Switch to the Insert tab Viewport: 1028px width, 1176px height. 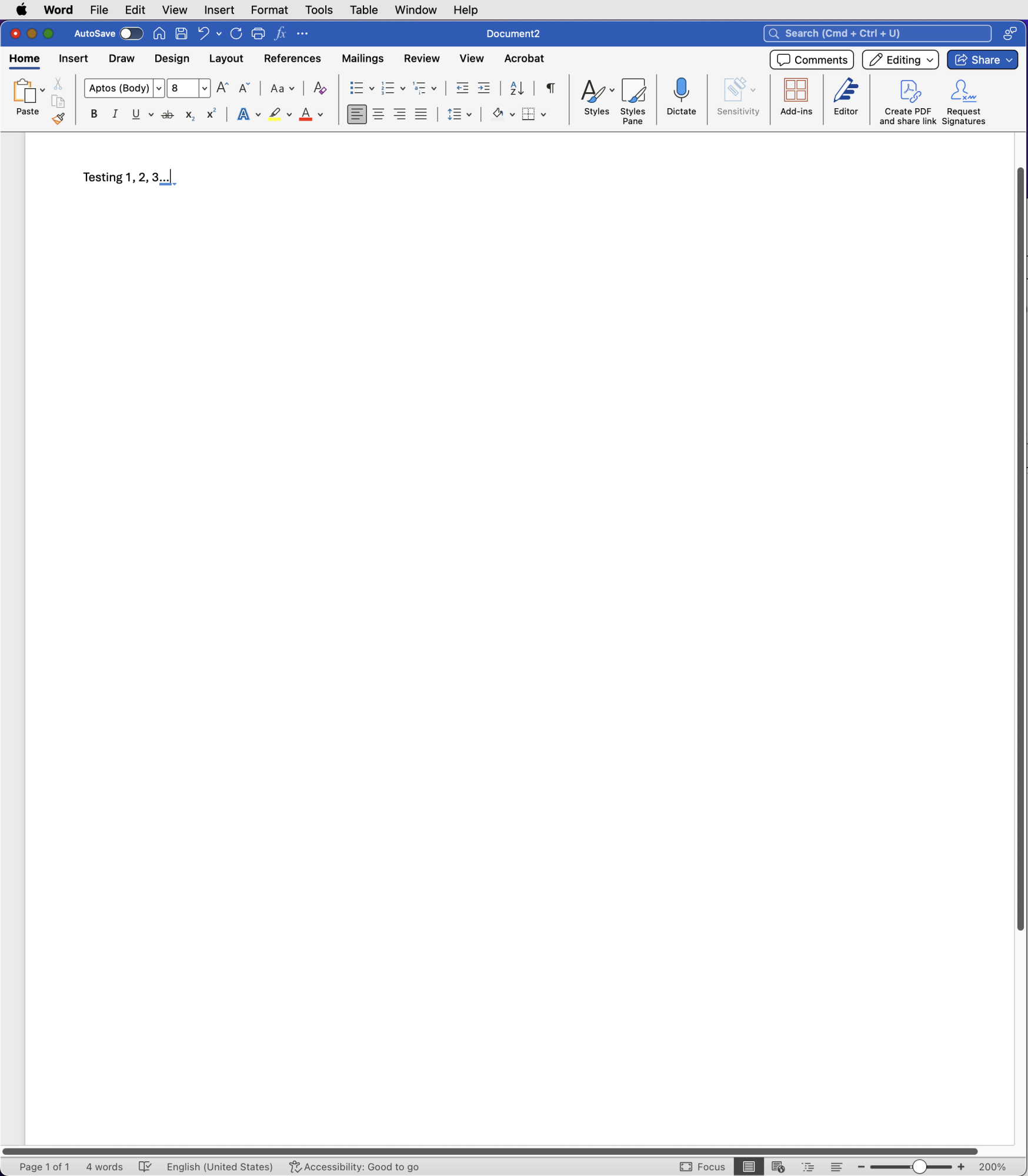(74, 58)
